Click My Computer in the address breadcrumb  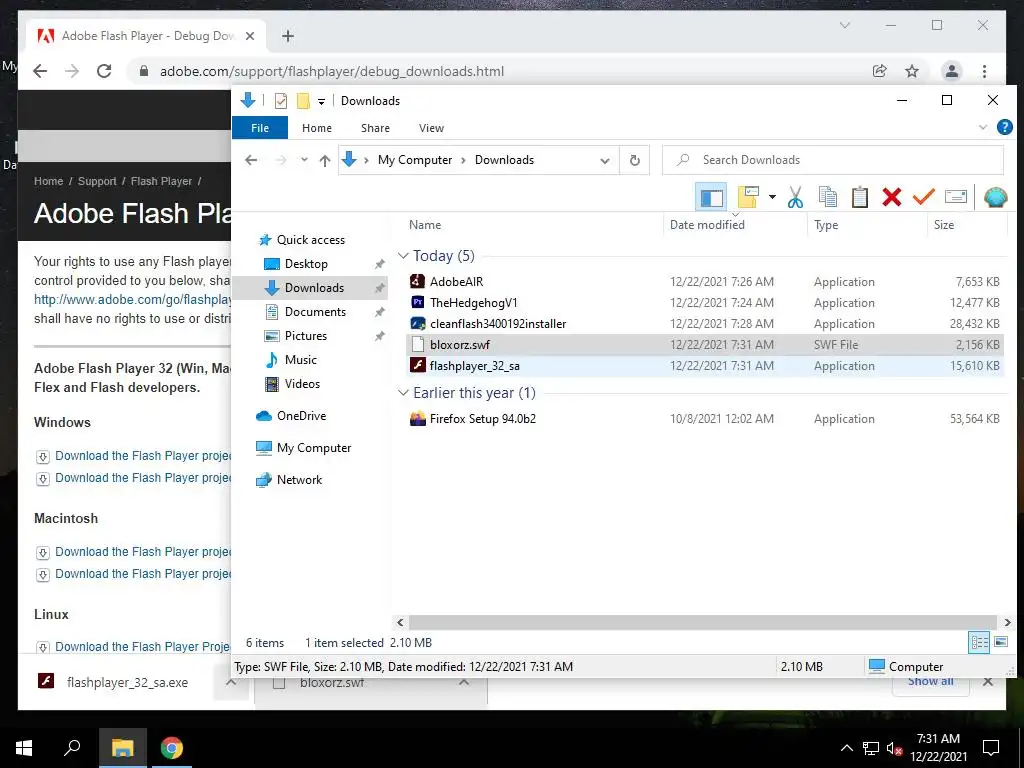[x=415, y=160]
